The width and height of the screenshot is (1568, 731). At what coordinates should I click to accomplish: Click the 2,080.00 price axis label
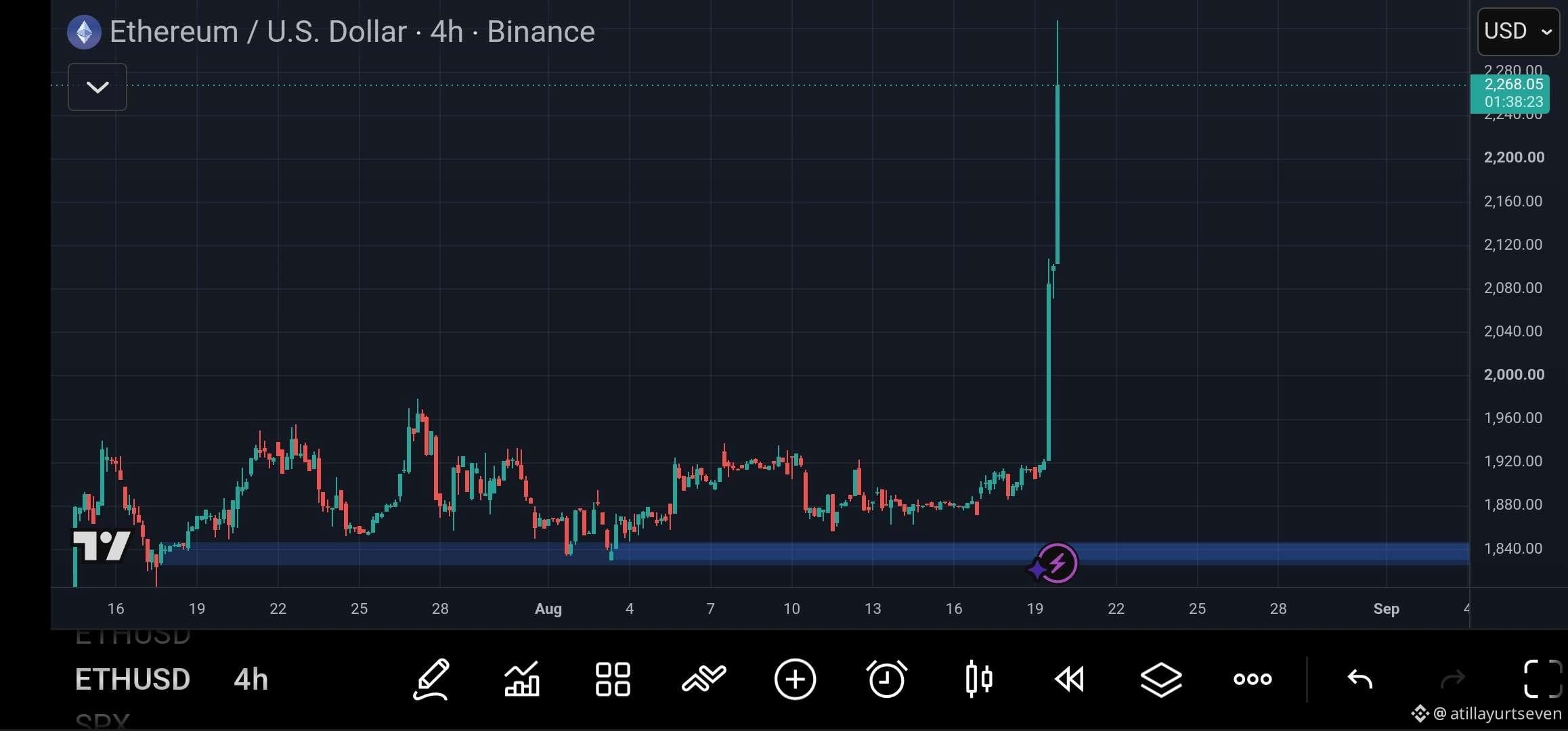point(1512,288)
